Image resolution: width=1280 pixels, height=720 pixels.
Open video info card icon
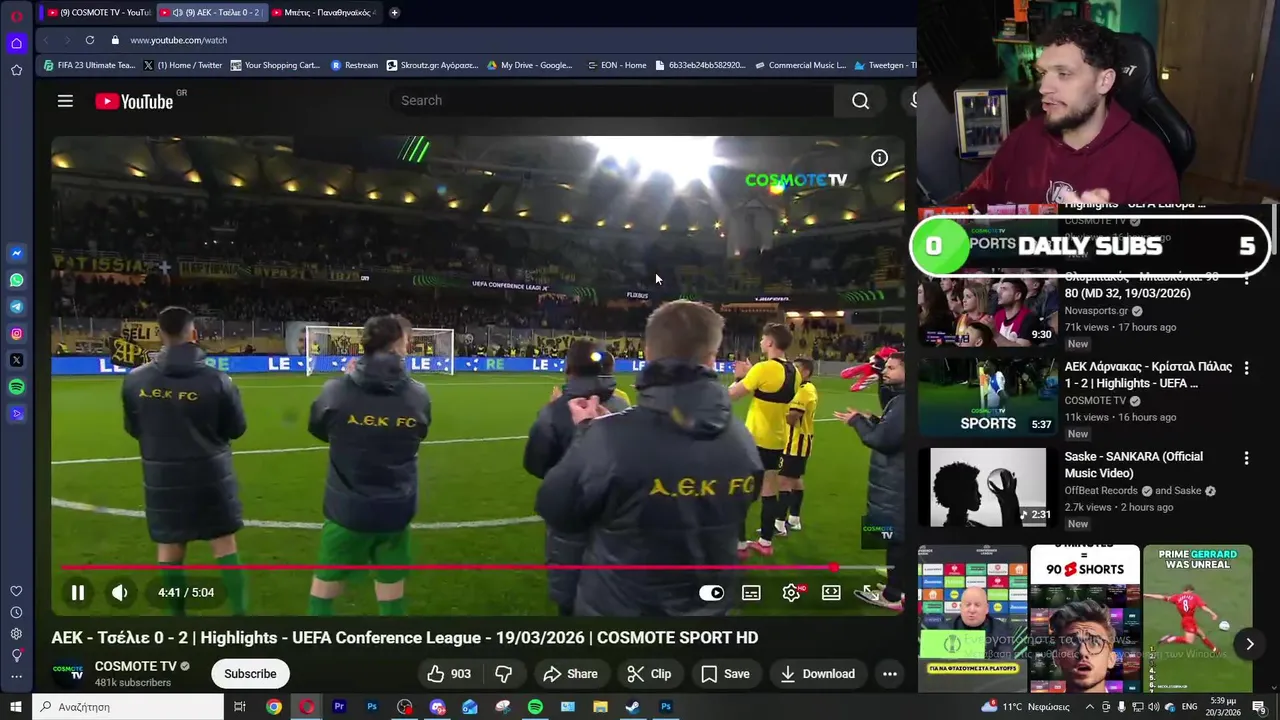879,157
